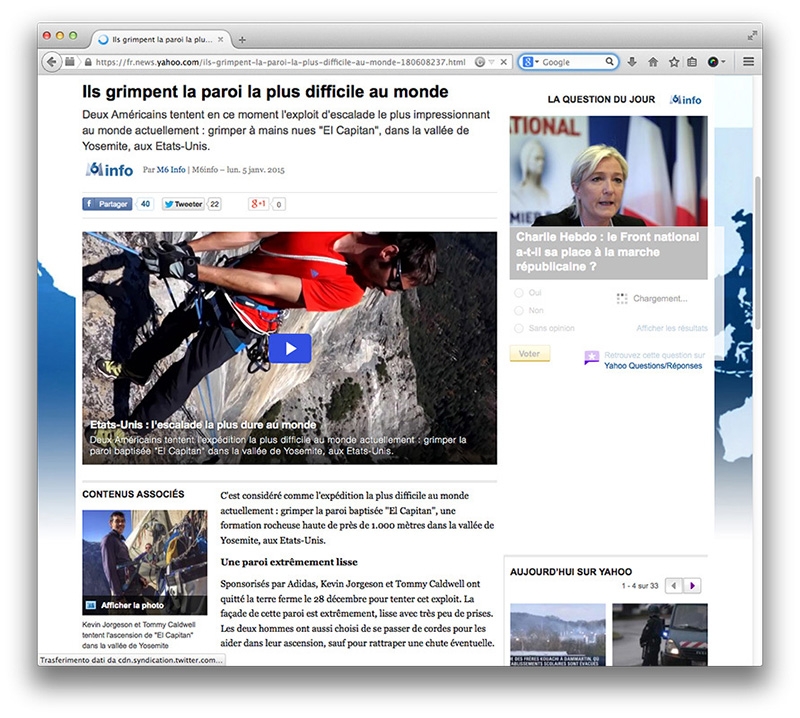Click the CONTENUS ASSOCIÉS heading
800x718 pixels.
click(133, 494)
